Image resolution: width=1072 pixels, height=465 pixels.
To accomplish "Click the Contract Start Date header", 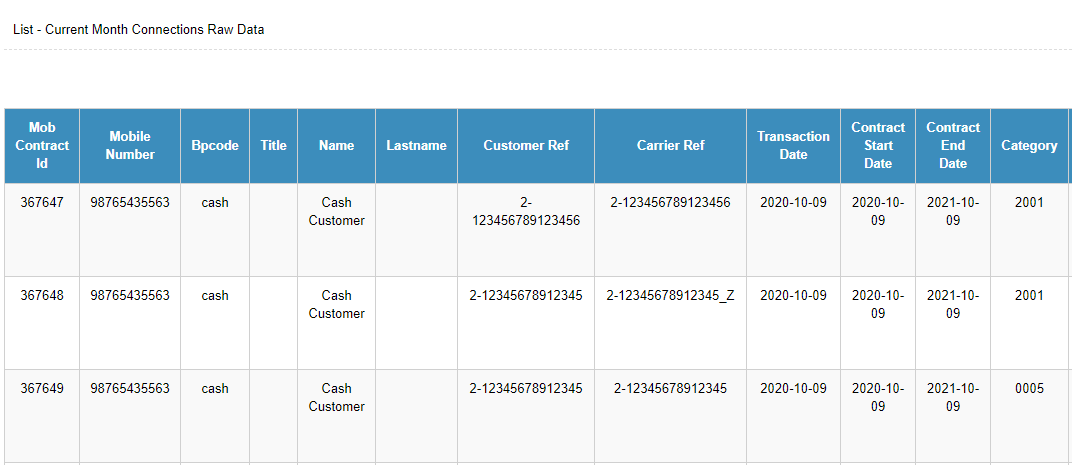I will pos(878,145).
